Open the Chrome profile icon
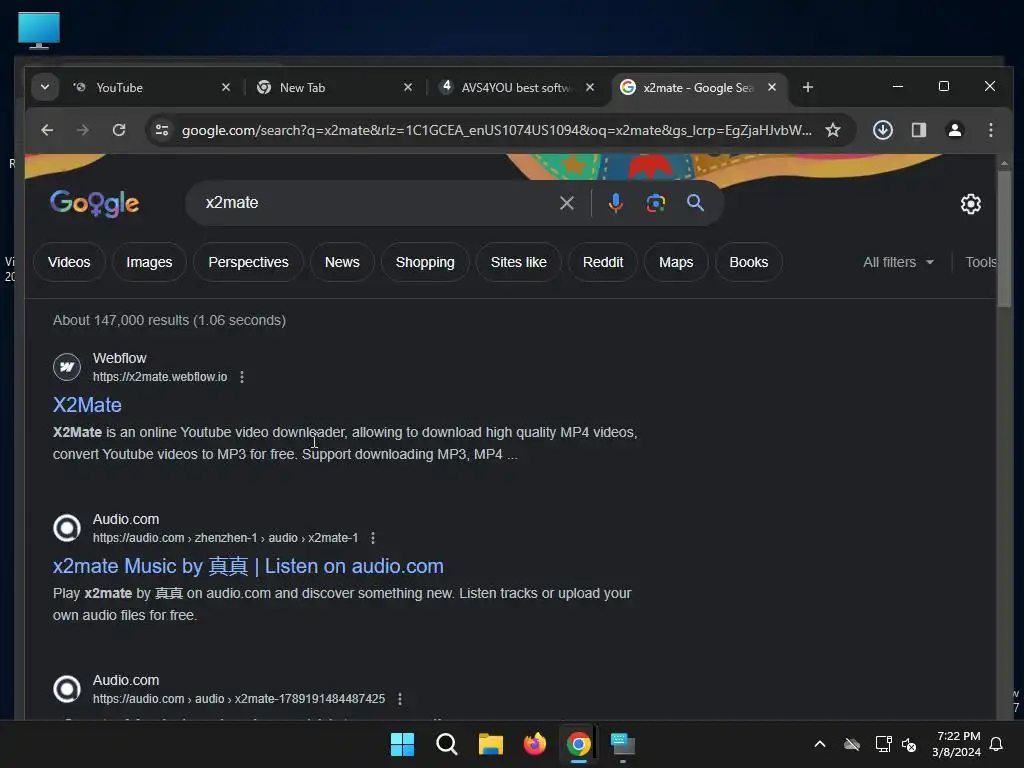Image resolution: width=1024 pixels, height=768 pixels. pos(955,130)
